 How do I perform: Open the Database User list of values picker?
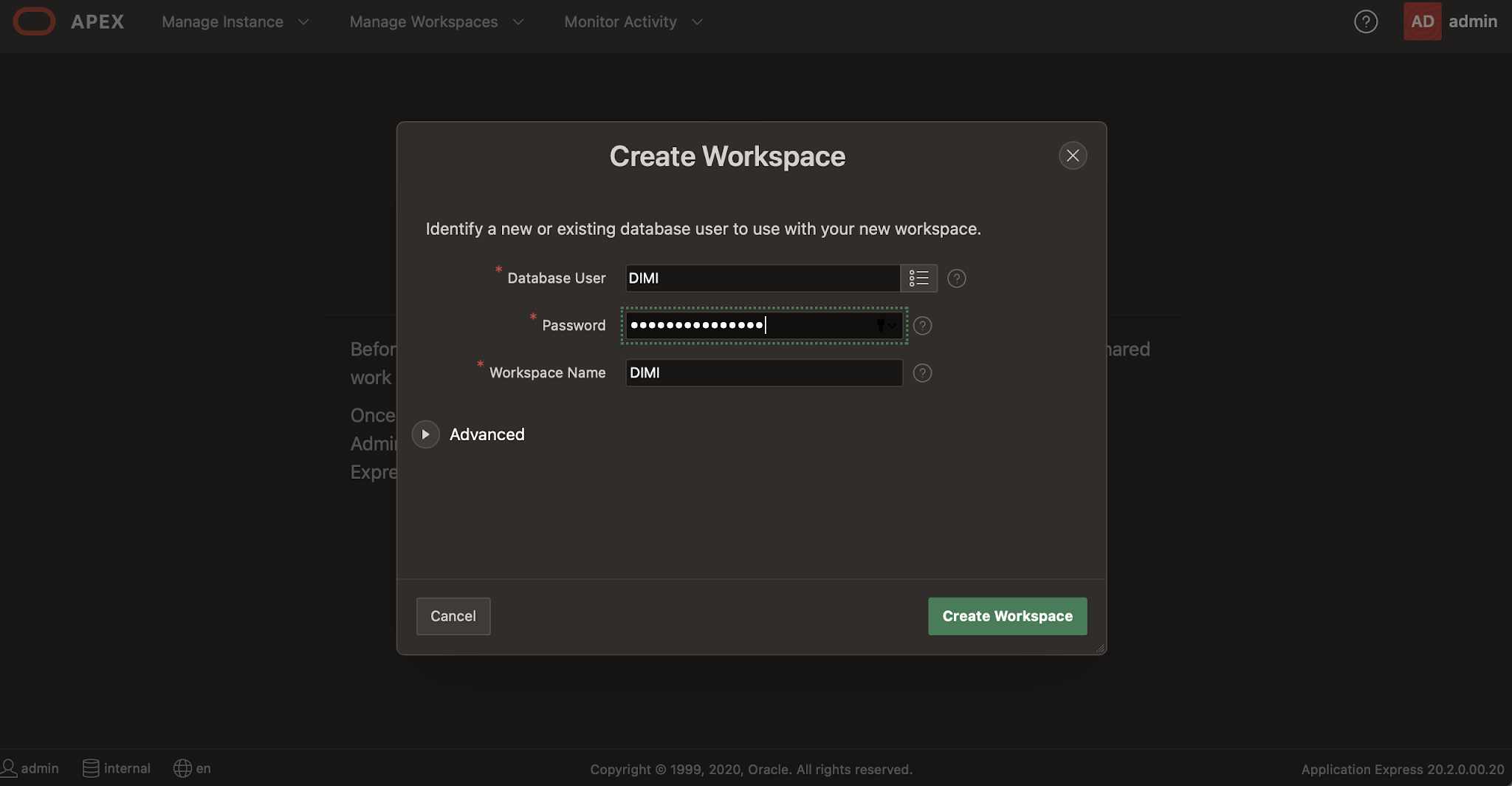pyautogui.click(x=918, y=278)
